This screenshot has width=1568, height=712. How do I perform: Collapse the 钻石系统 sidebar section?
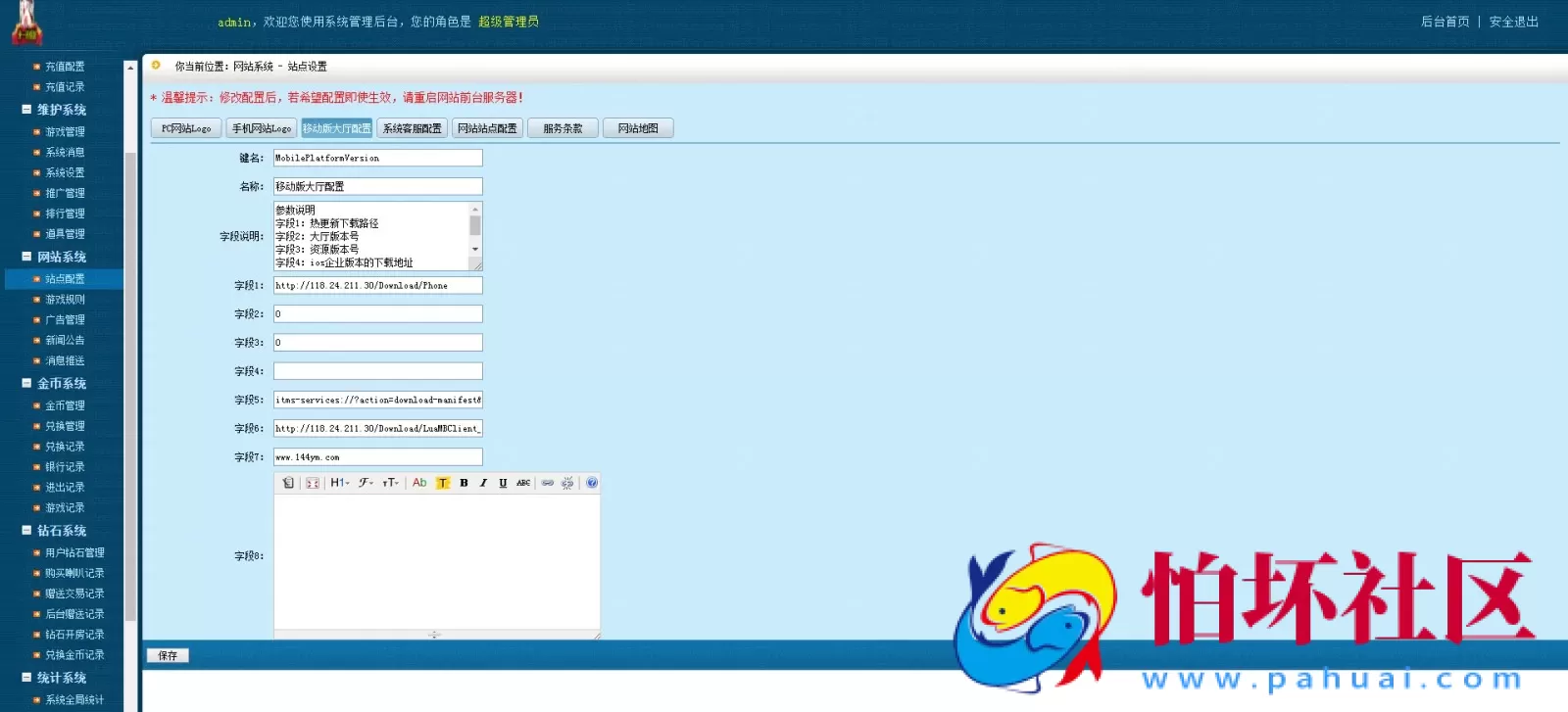tap(26, 531)
